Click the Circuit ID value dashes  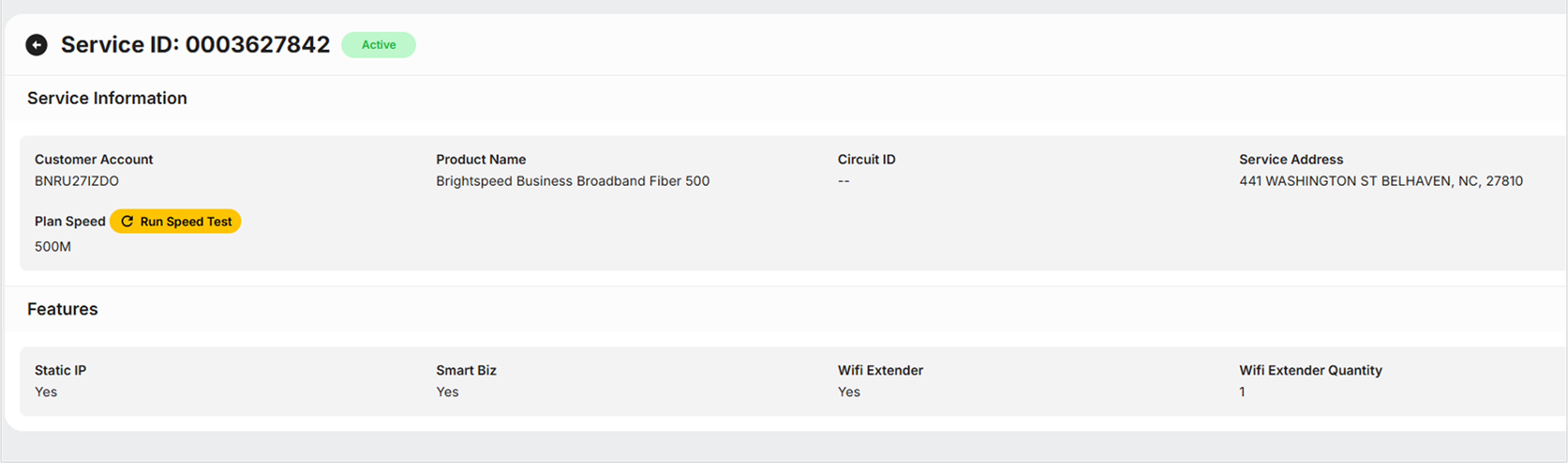(844, 181)
